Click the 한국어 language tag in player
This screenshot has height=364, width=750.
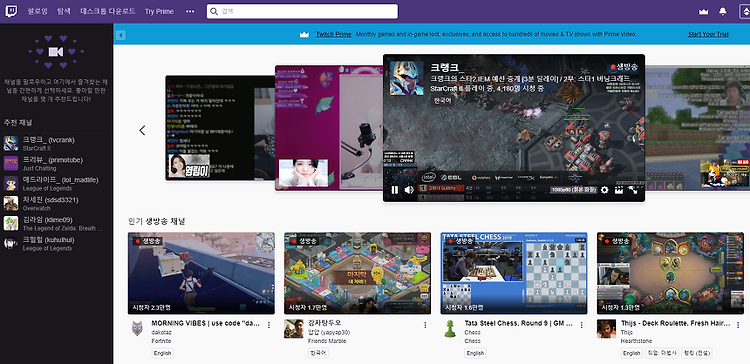[443, 101]
